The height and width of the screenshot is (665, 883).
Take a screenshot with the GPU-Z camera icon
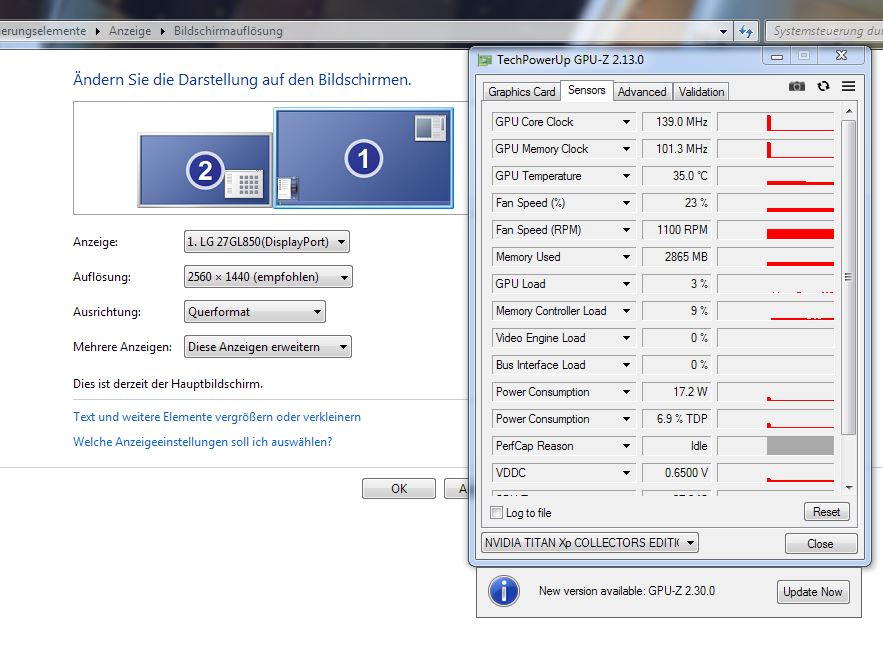[x=796, y=86]
